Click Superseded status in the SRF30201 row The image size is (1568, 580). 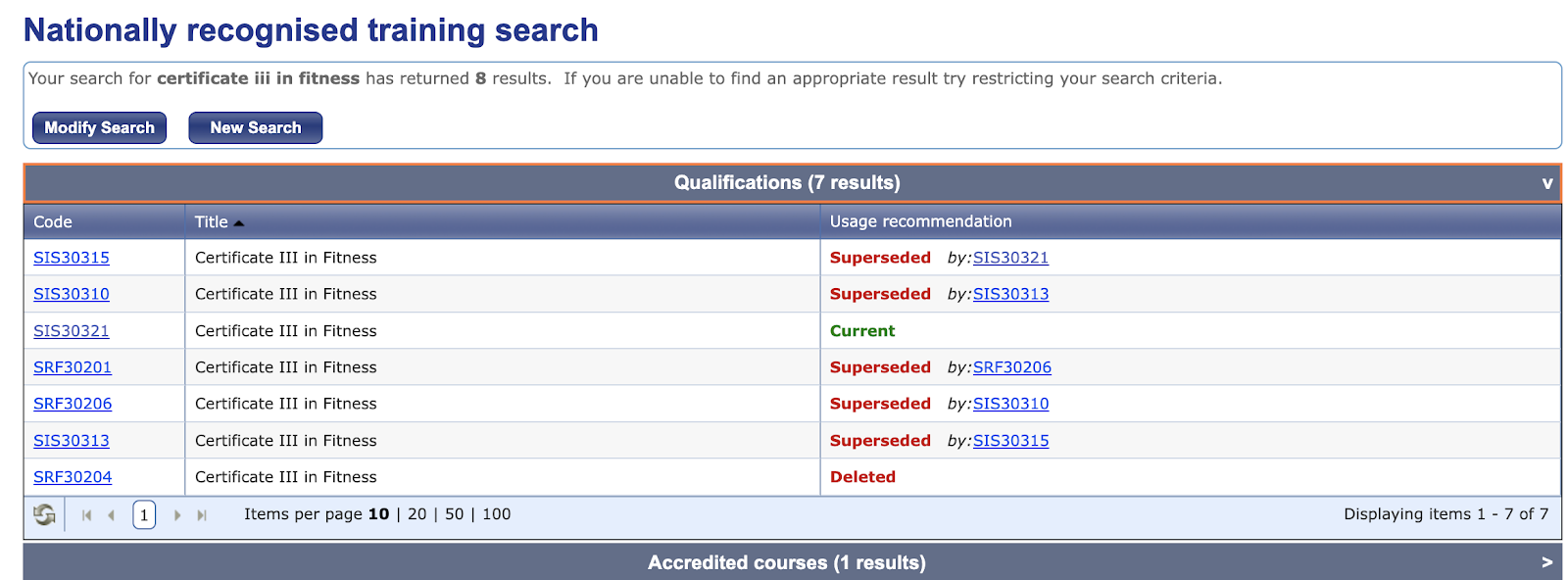pos(880,367)
